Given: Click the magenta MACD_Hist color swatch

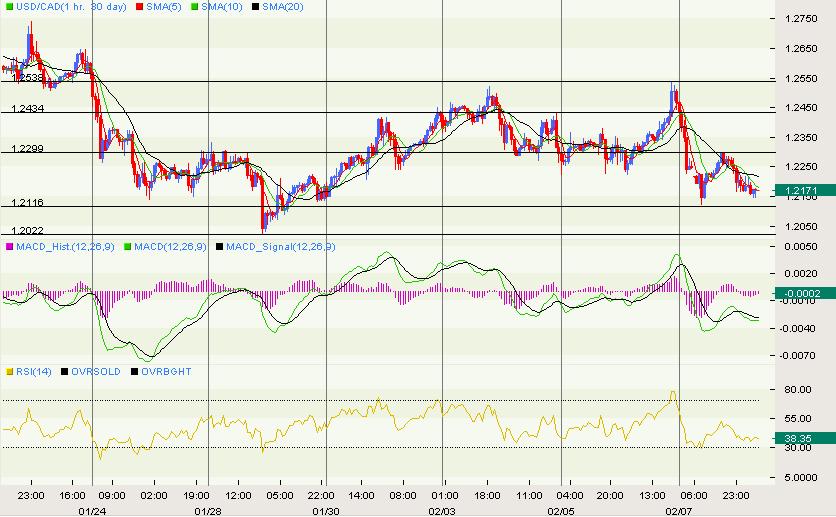Looking at the screenshot, I should (x=9, y=247).
